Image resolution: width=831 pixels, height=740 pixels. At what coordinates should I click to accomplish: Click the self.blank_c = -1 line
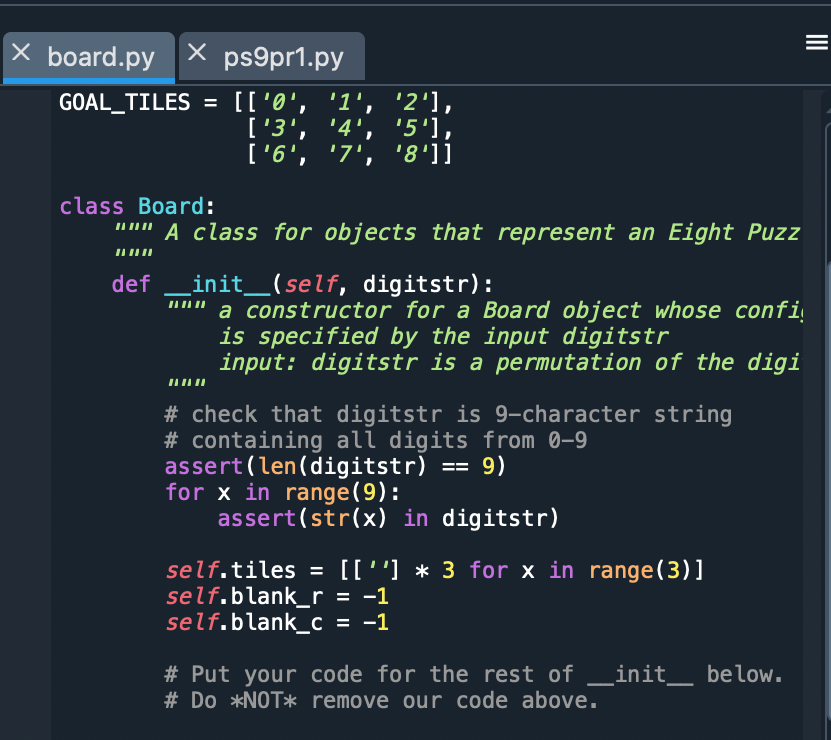click(x=275, y=621)
